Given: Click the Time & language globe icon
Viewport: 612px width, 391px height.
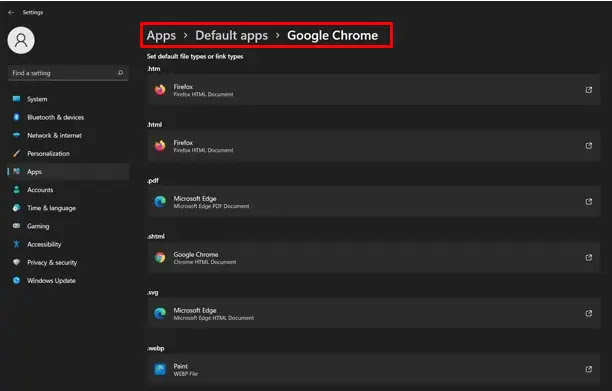Looking at the screenshot, I should click(16, 208).
